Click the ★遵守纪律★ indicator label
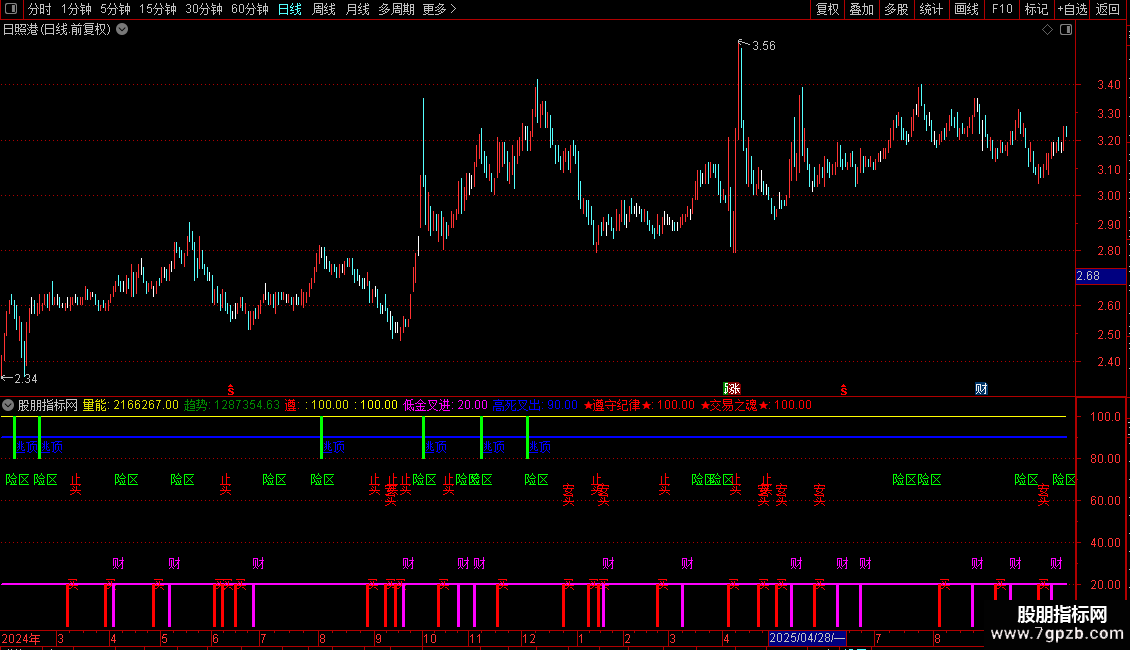This screenshot has width=1130, height=650. pos(639,406)
